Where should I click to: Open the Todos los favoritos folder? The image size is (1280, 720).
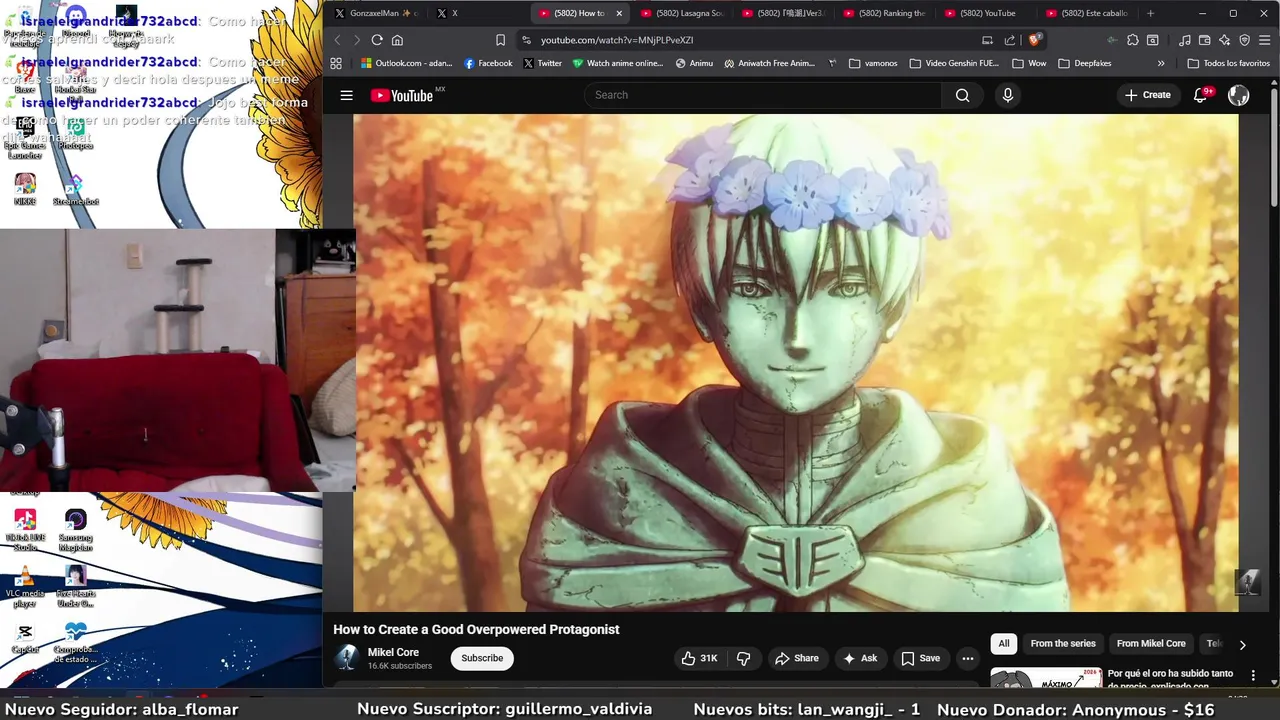[x=1229, y=63]
